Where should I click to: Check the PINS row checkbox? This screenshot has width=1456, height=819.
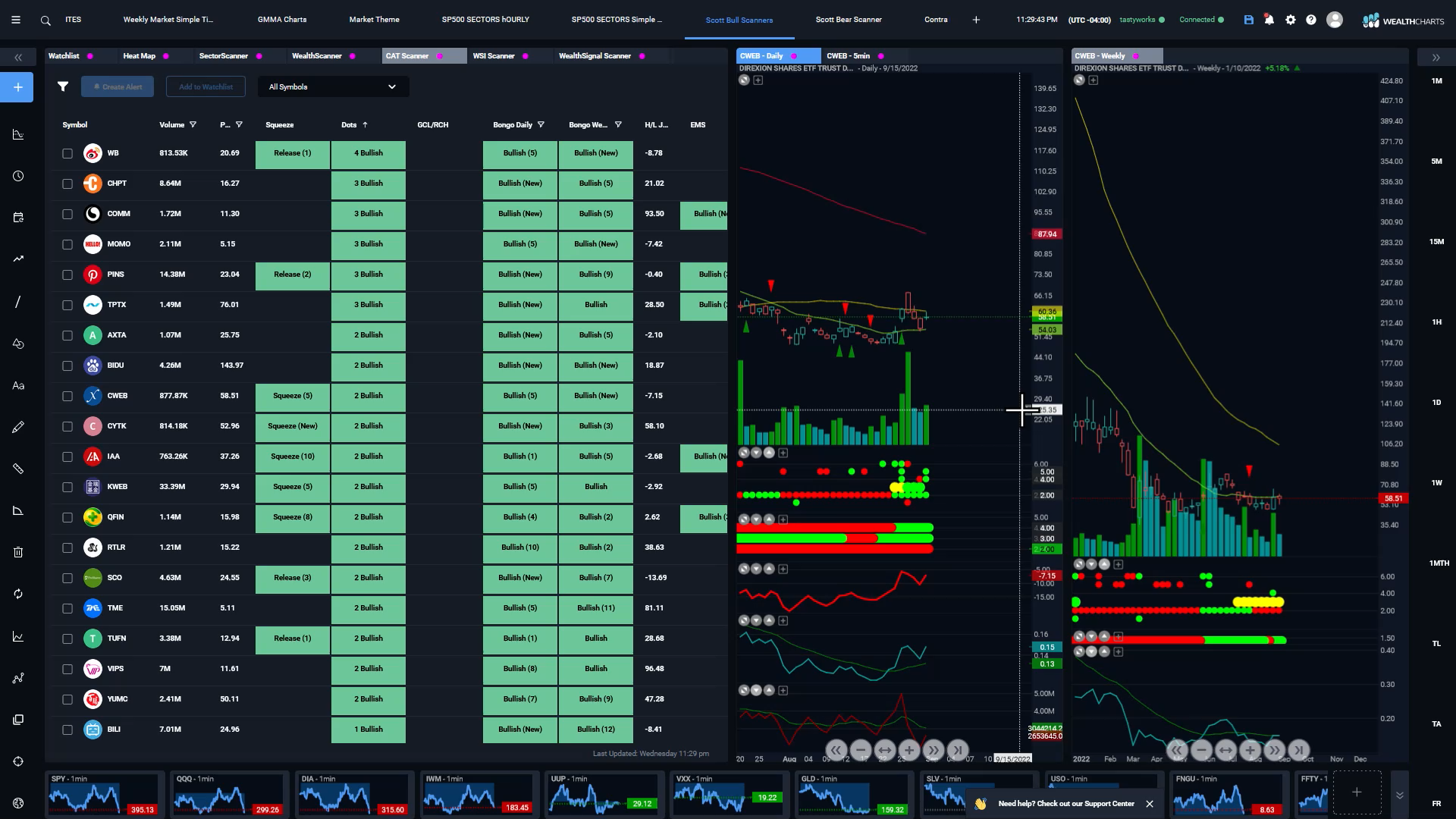point(67,275)
